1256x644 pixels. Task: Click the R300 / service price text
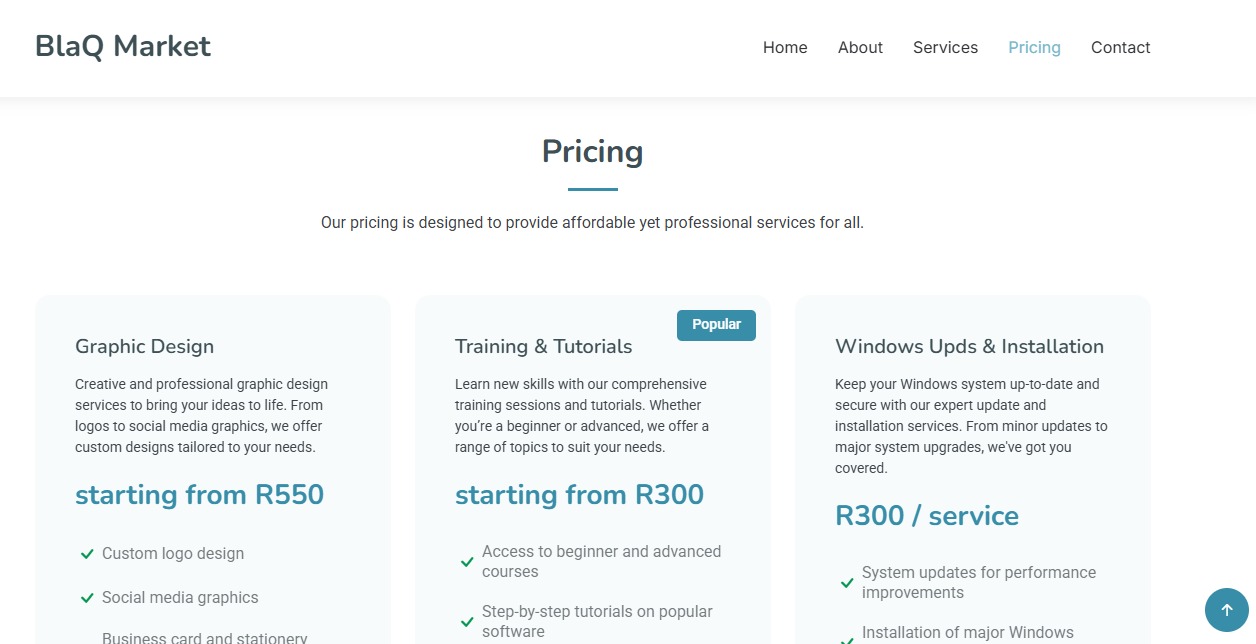[927, 516]
